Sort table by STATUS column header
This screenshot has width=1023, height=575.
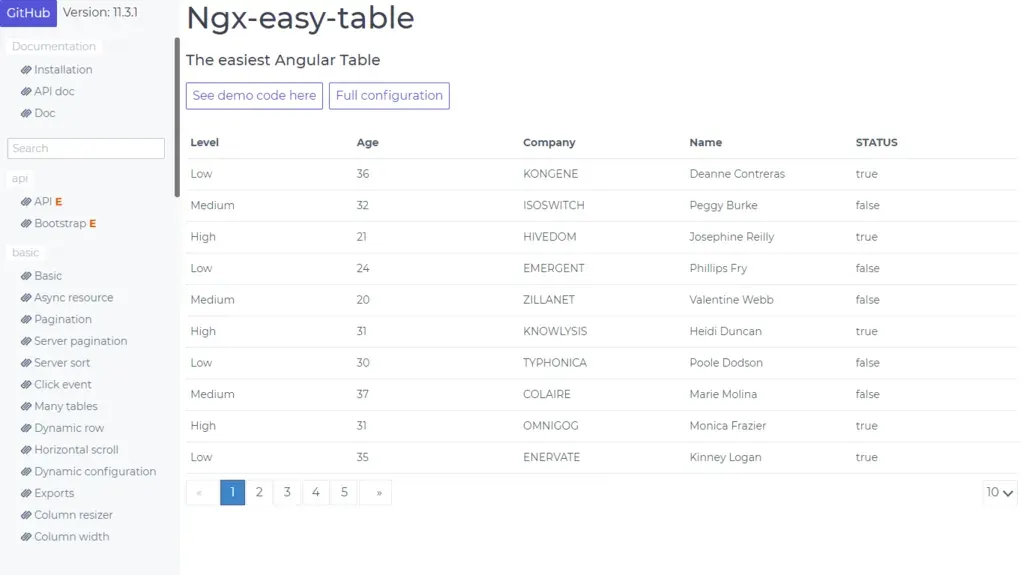[x=876, y=142]
